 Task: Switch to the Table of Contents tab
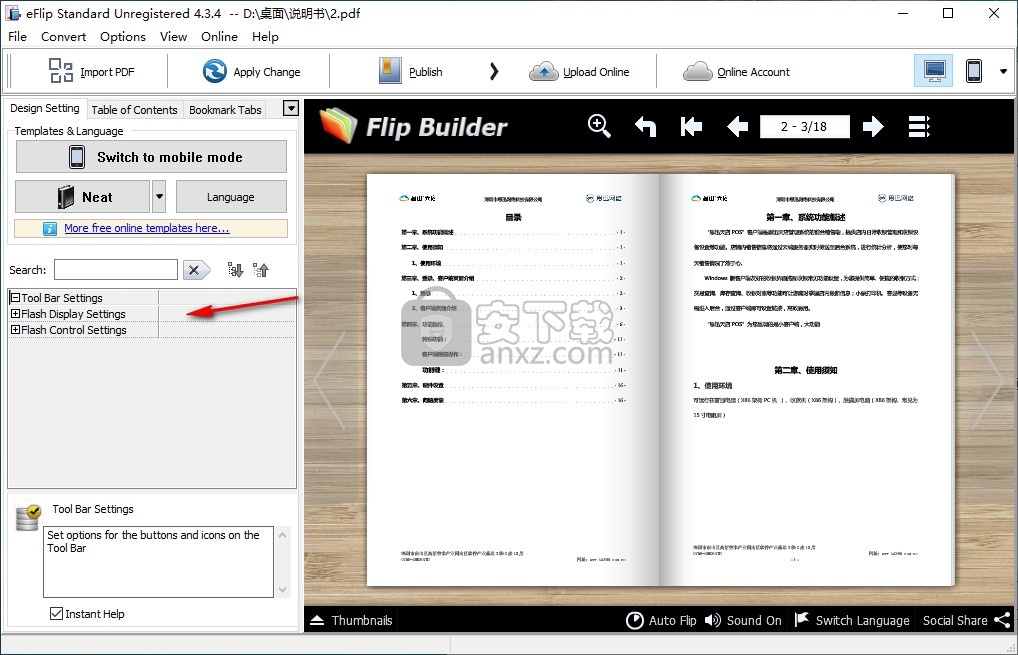tap(134, 110)
